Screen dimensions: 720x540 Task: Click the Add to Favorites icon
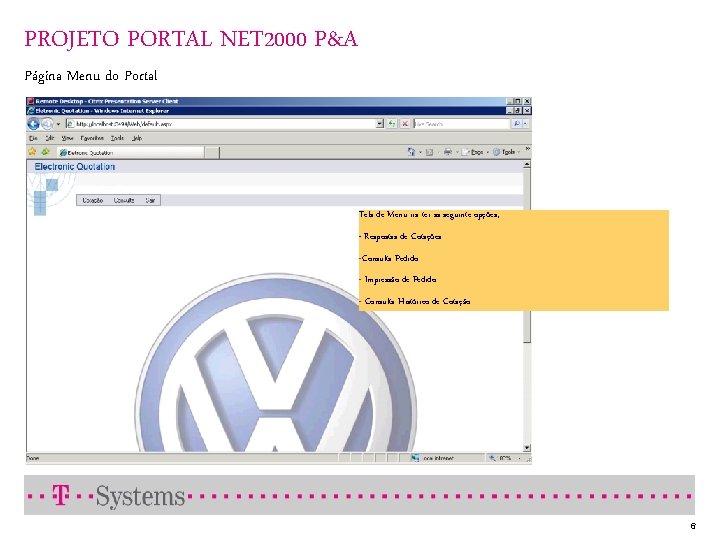coord(45,152)
